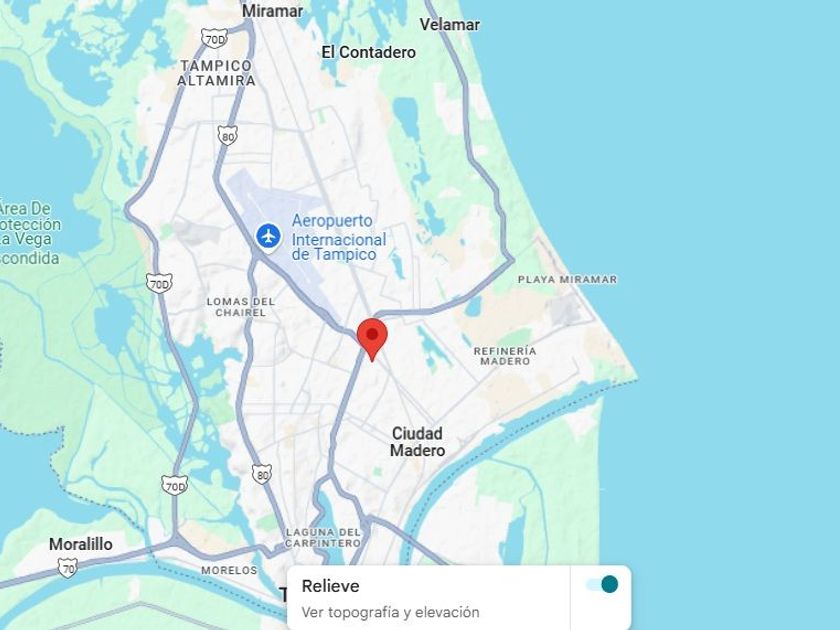This screenshot has width=840, height=630.
Task: Select the El Contadero place label
Action: [x=369, y=52]
